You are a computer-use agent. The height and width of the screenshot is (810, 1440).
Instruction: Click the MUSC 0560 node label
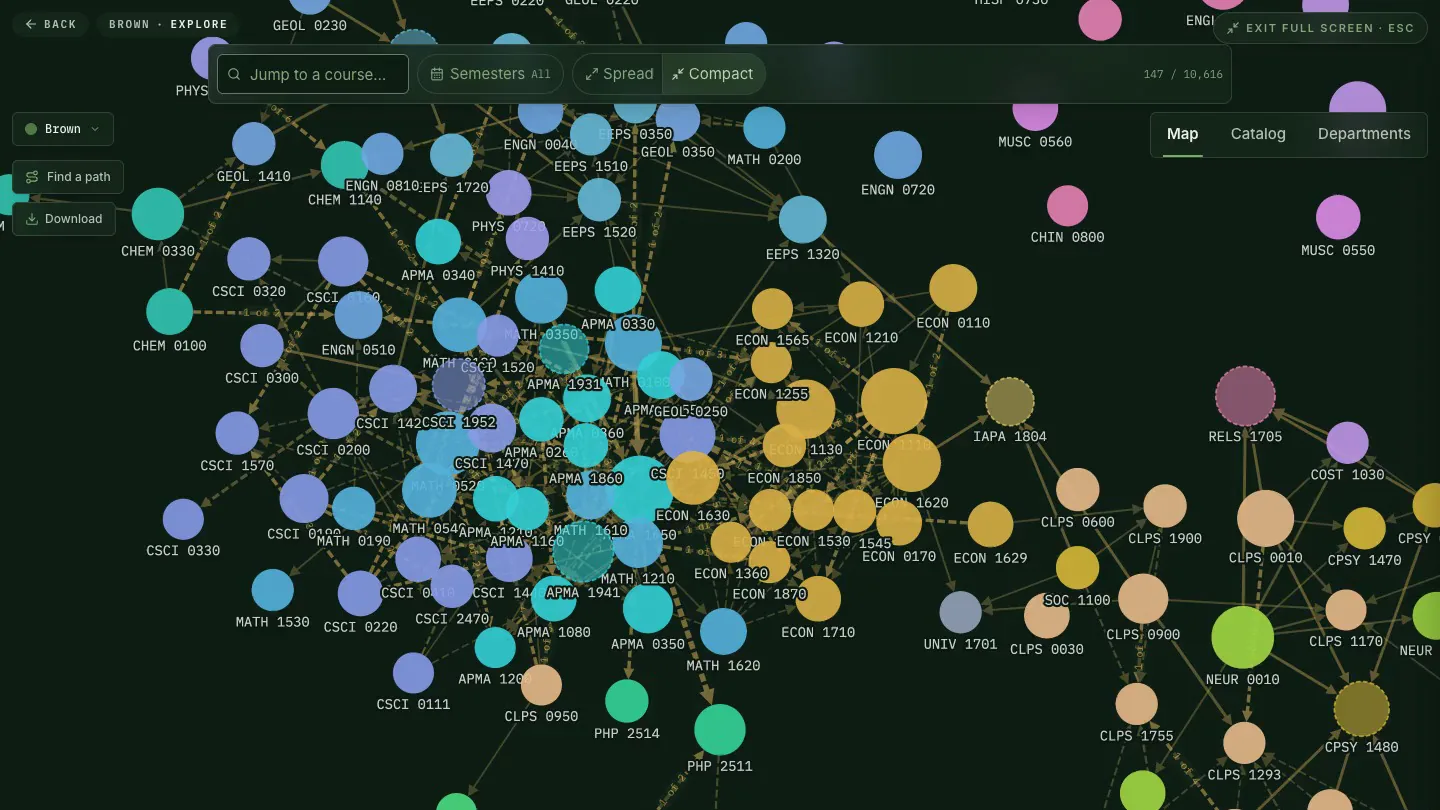point(1035,142)
